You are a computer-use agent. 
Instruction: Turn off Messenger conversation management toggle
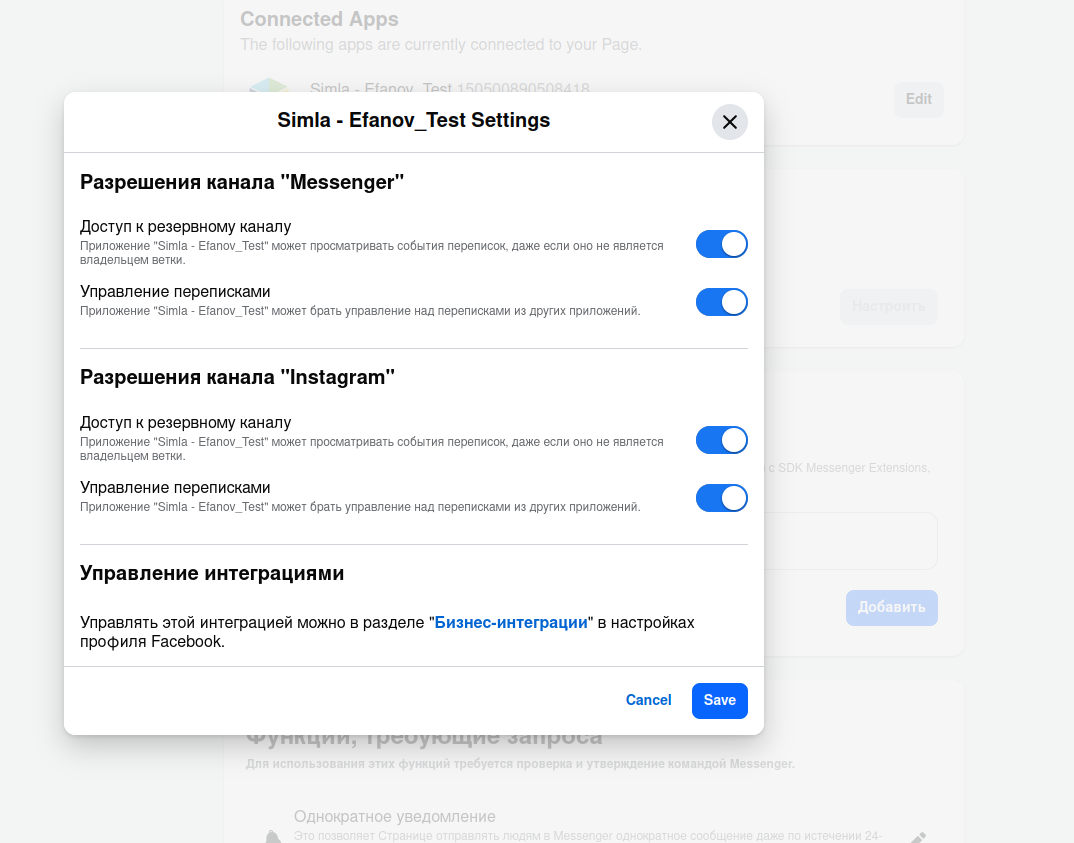click(x=721, y=302)
